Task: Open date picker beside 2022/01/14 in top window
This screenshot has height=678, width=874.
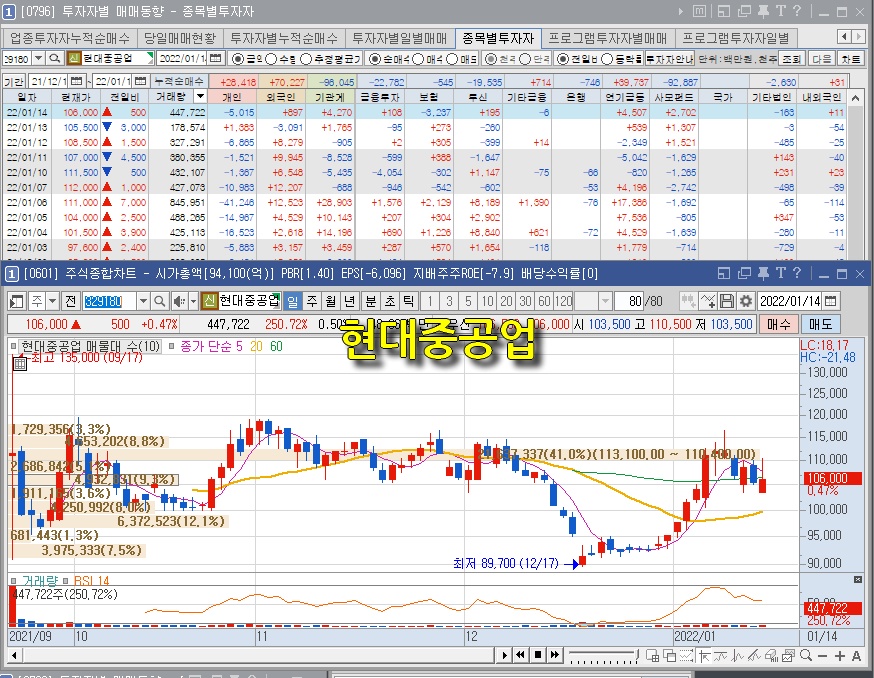Action: [x=216, y=58]
